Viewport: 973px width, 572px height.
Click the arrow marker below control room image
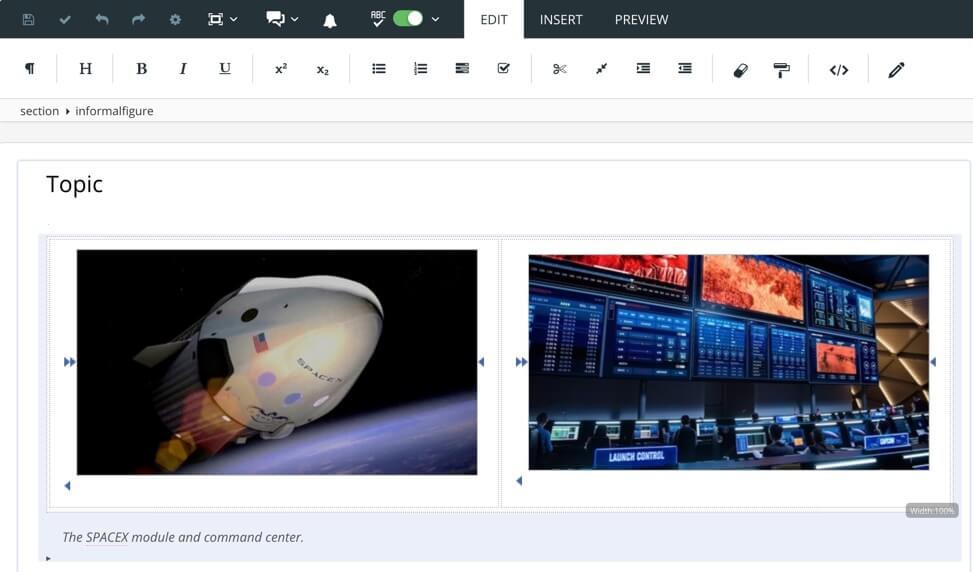(x=519, y=481)
